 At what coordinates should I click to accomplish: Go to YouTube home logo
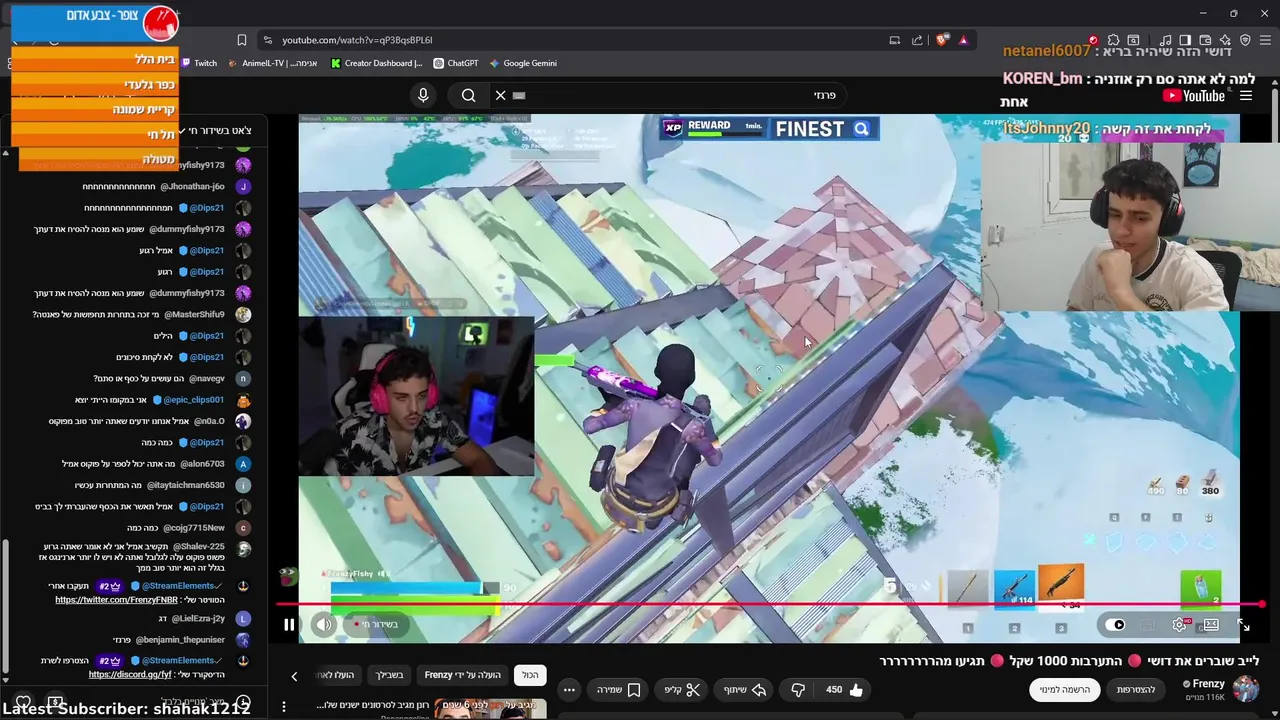(x=1194, y=96)
